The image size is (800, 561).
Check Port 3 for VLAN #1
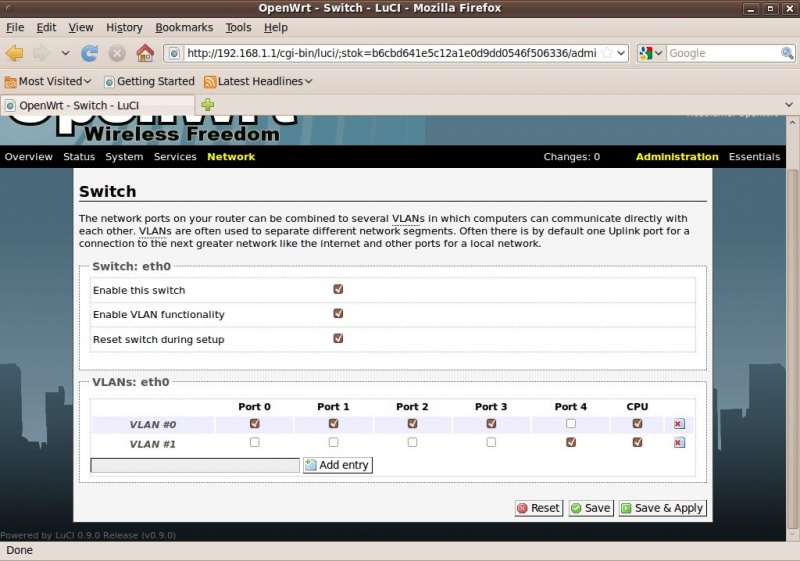click(x=491, y=442)
